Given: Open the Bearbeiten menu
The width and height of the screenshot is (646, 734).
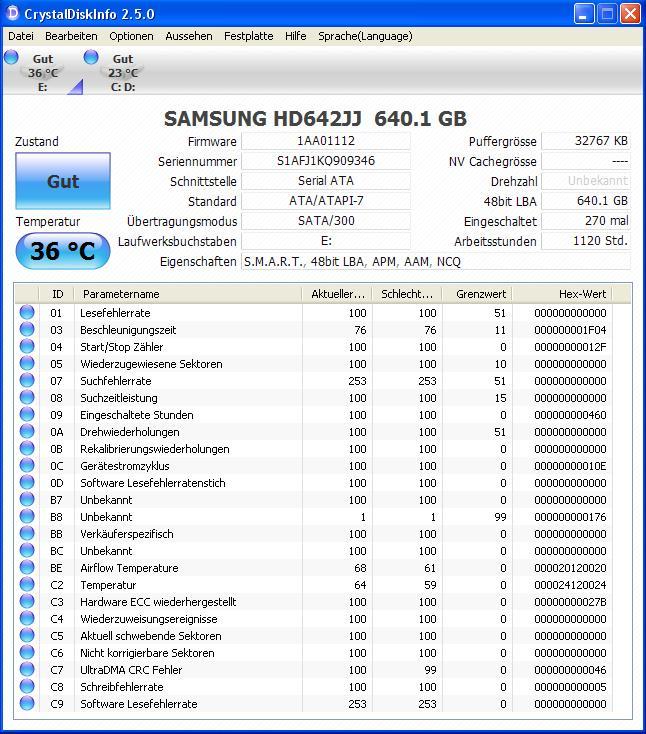Looking at the screenshot, I should point(71,36).
